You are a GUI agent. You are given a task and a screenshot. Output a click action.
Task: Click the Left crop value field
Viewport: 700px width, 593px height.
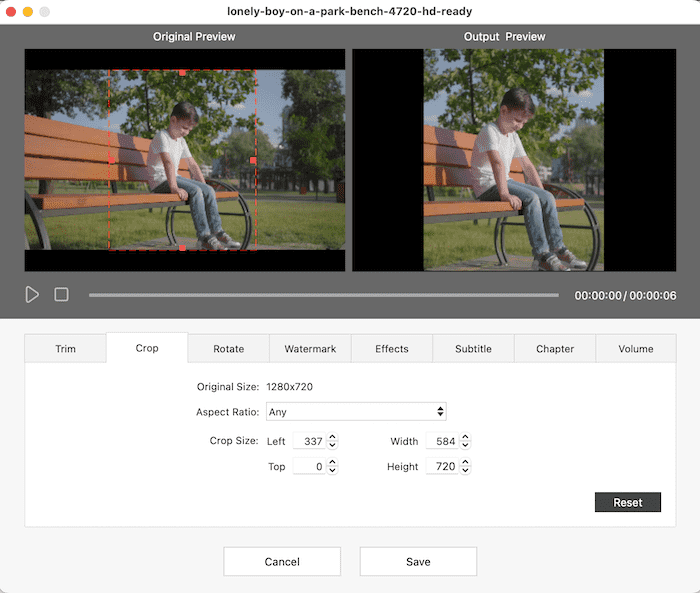(x=309, y=441)
